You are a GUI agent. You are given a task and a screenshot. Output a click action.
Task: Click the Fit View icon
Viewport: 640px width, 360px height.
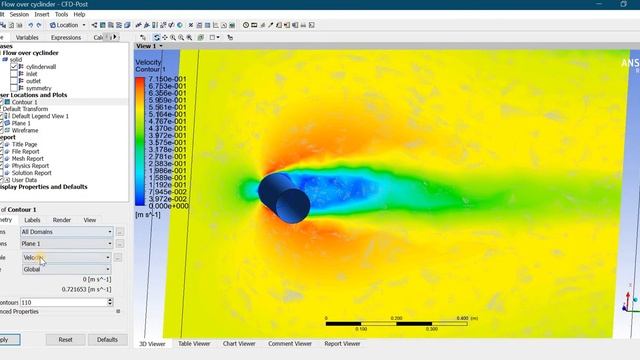(x=189, y=37)
